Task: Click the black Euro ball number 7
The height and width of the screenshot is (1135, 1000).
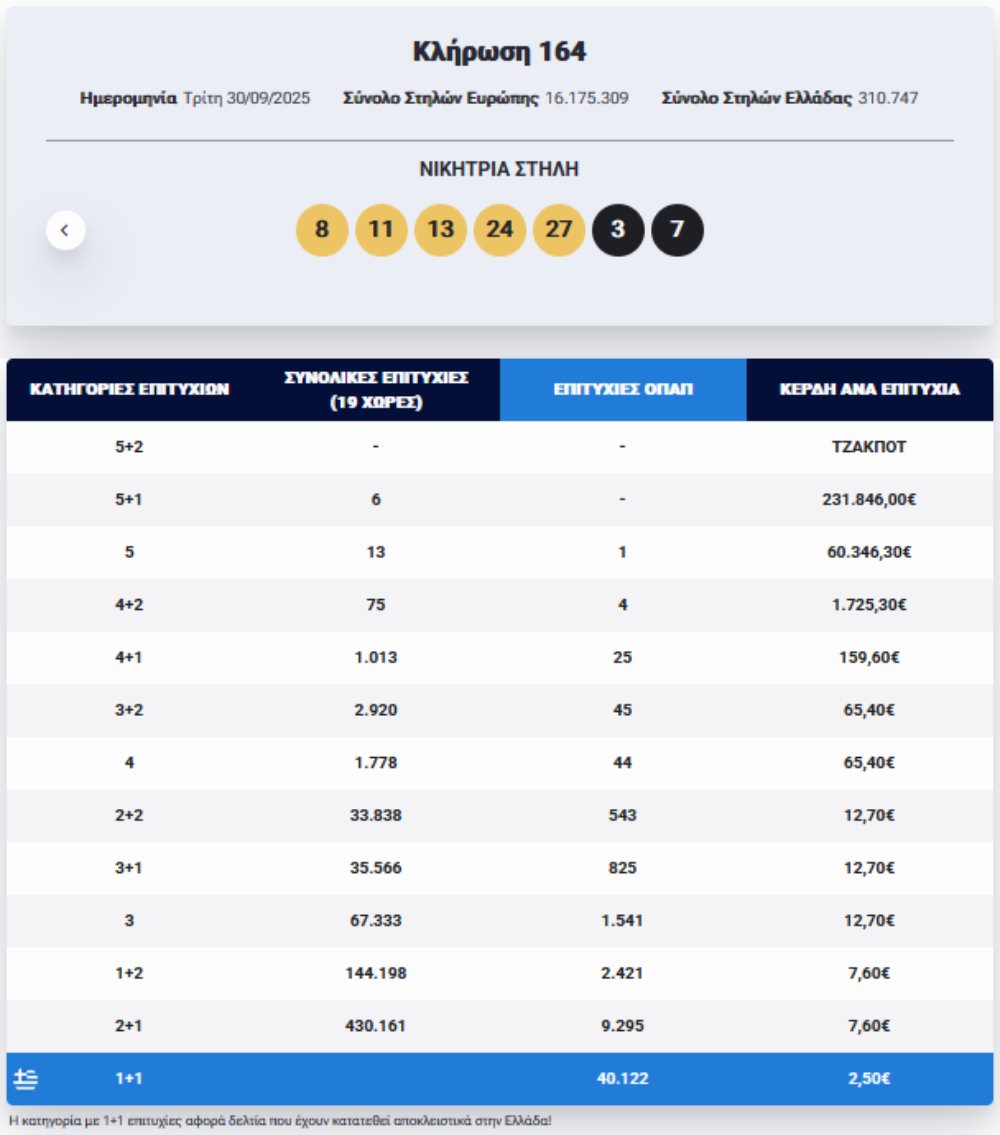Action: pyautogui.click(x=677, y=230)
